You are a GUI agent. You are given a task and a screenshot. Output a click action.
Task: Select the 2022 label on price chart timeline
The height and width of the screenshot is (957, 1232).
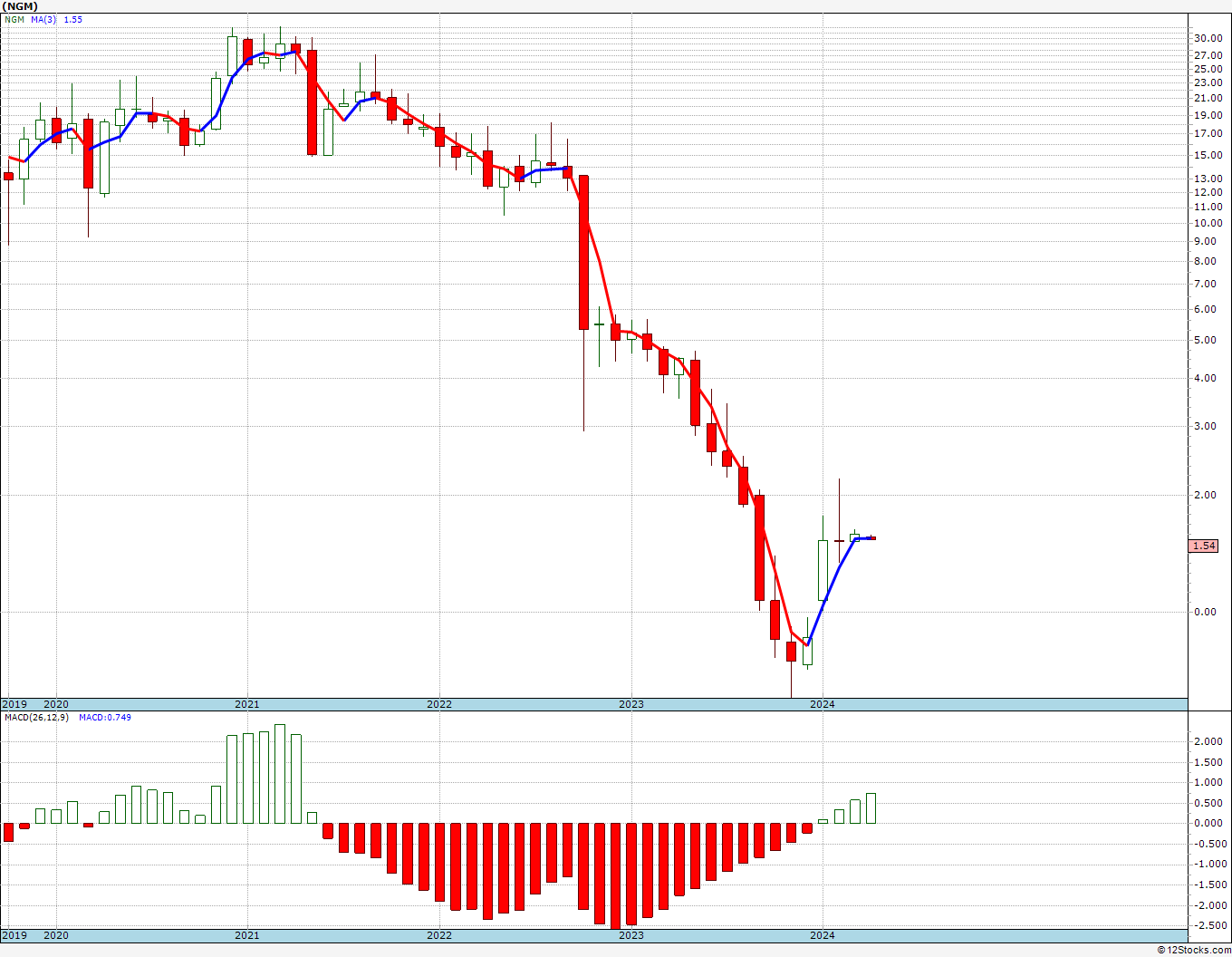point(438,704)
